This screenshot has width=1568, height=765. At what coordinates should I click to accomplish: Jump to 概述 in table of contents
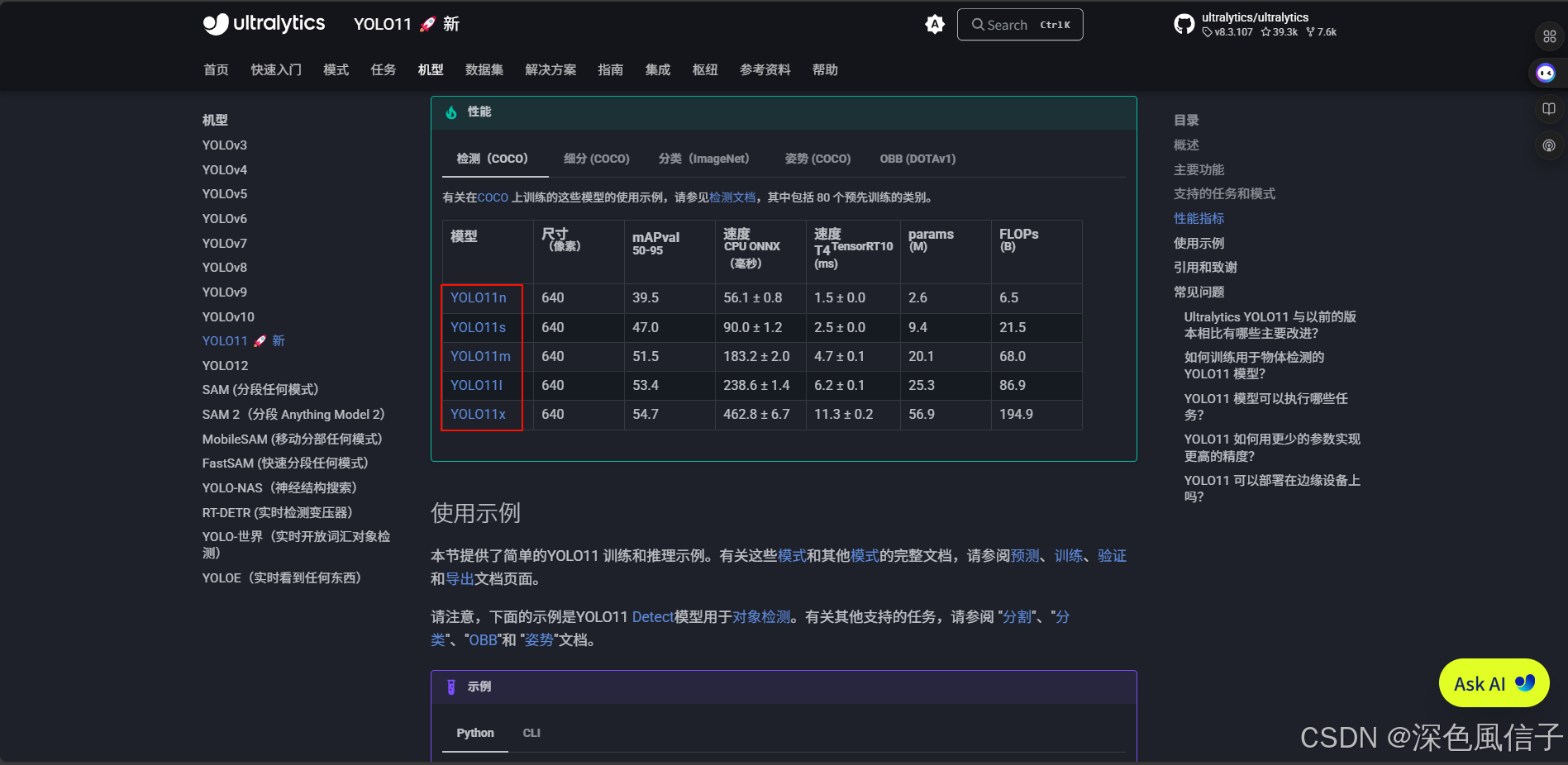1186,145
